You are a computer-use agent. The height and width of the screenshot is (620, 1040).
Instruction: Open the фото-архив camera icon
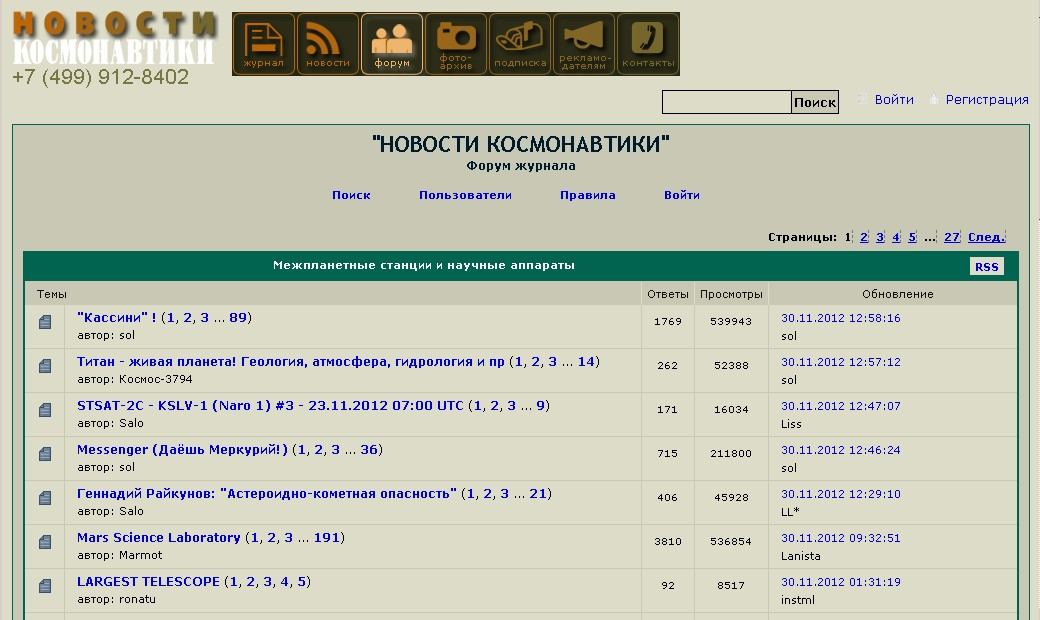456,44
